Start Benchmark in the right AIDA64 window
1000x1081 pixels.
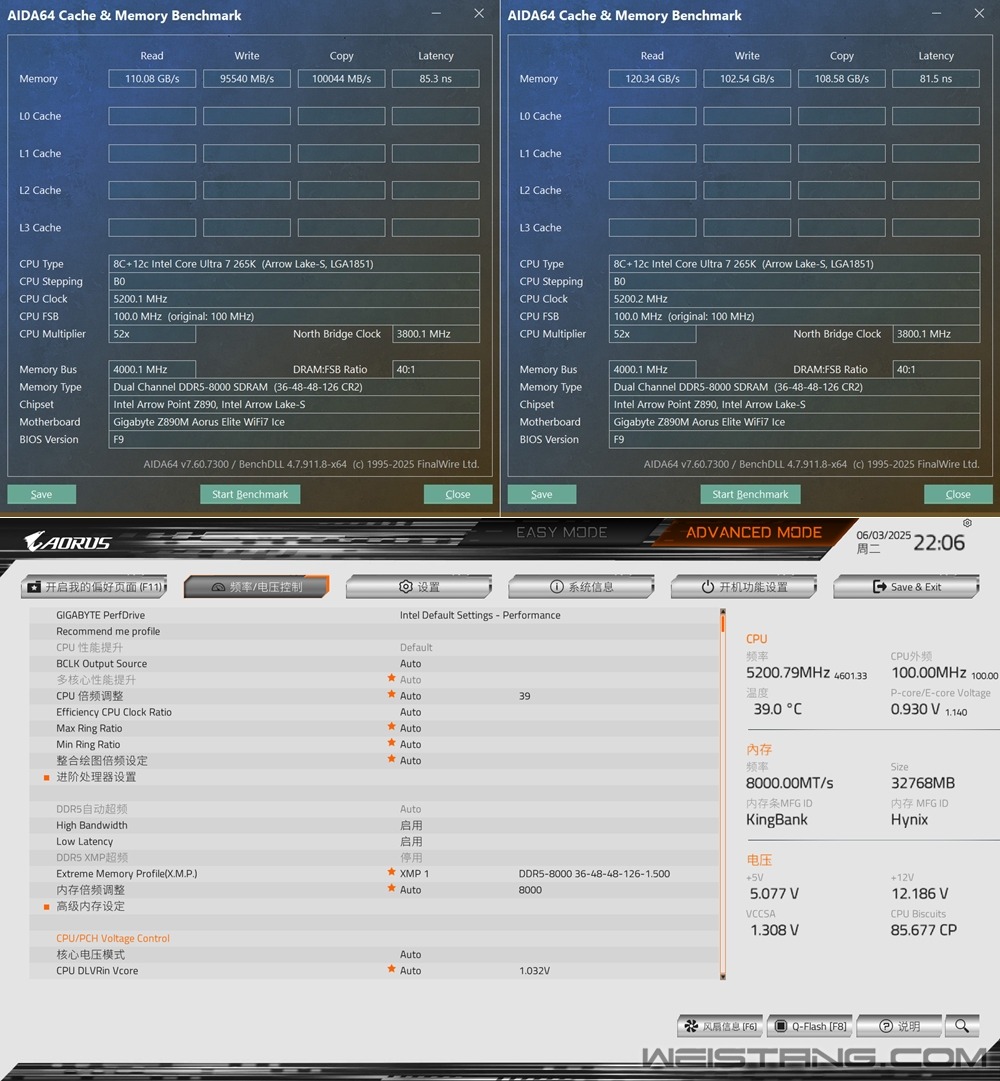click(751, 494)
